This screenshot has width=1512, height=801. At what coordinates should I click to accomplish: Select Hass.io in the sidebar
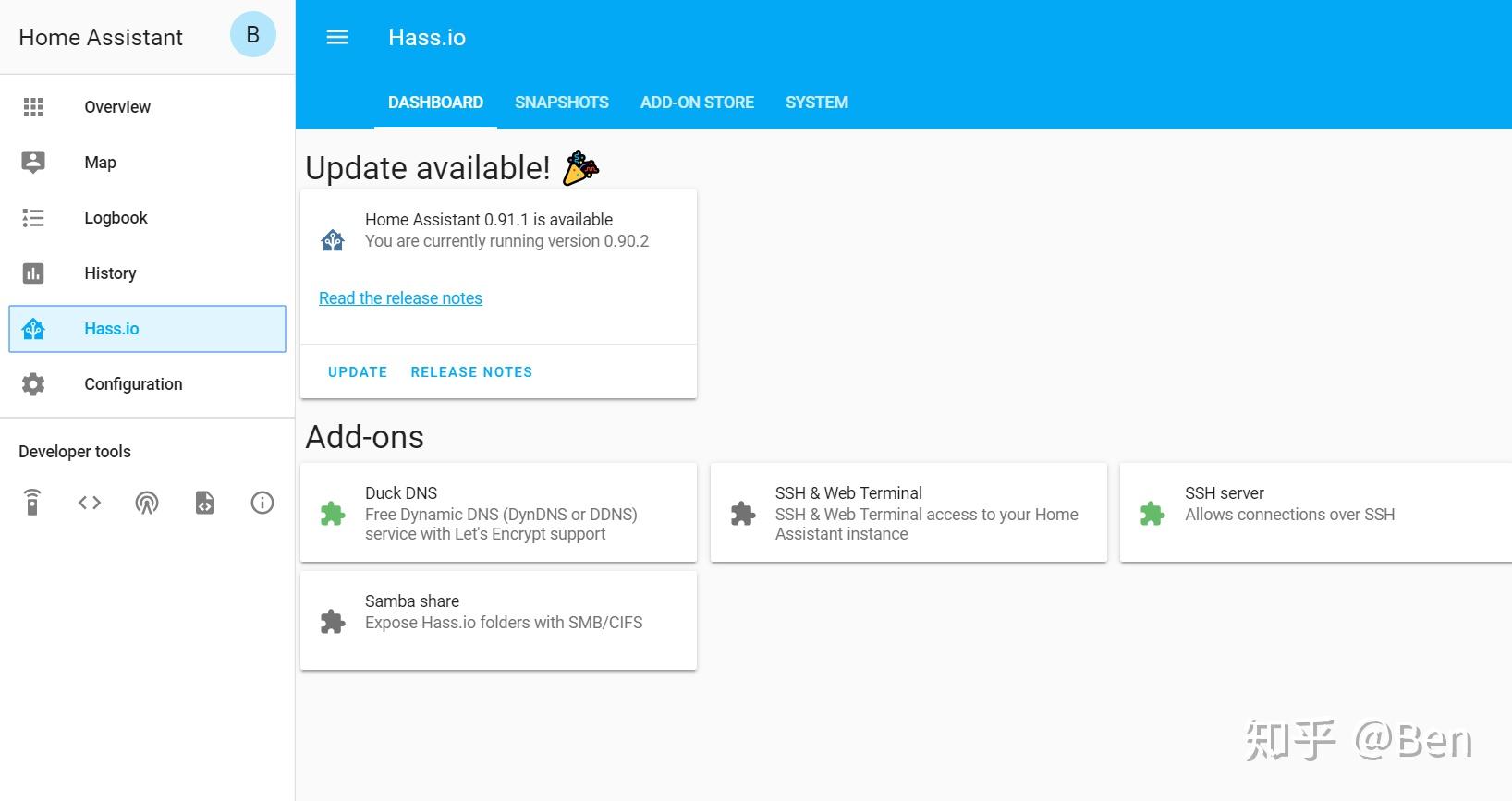(x=147, y=329)
